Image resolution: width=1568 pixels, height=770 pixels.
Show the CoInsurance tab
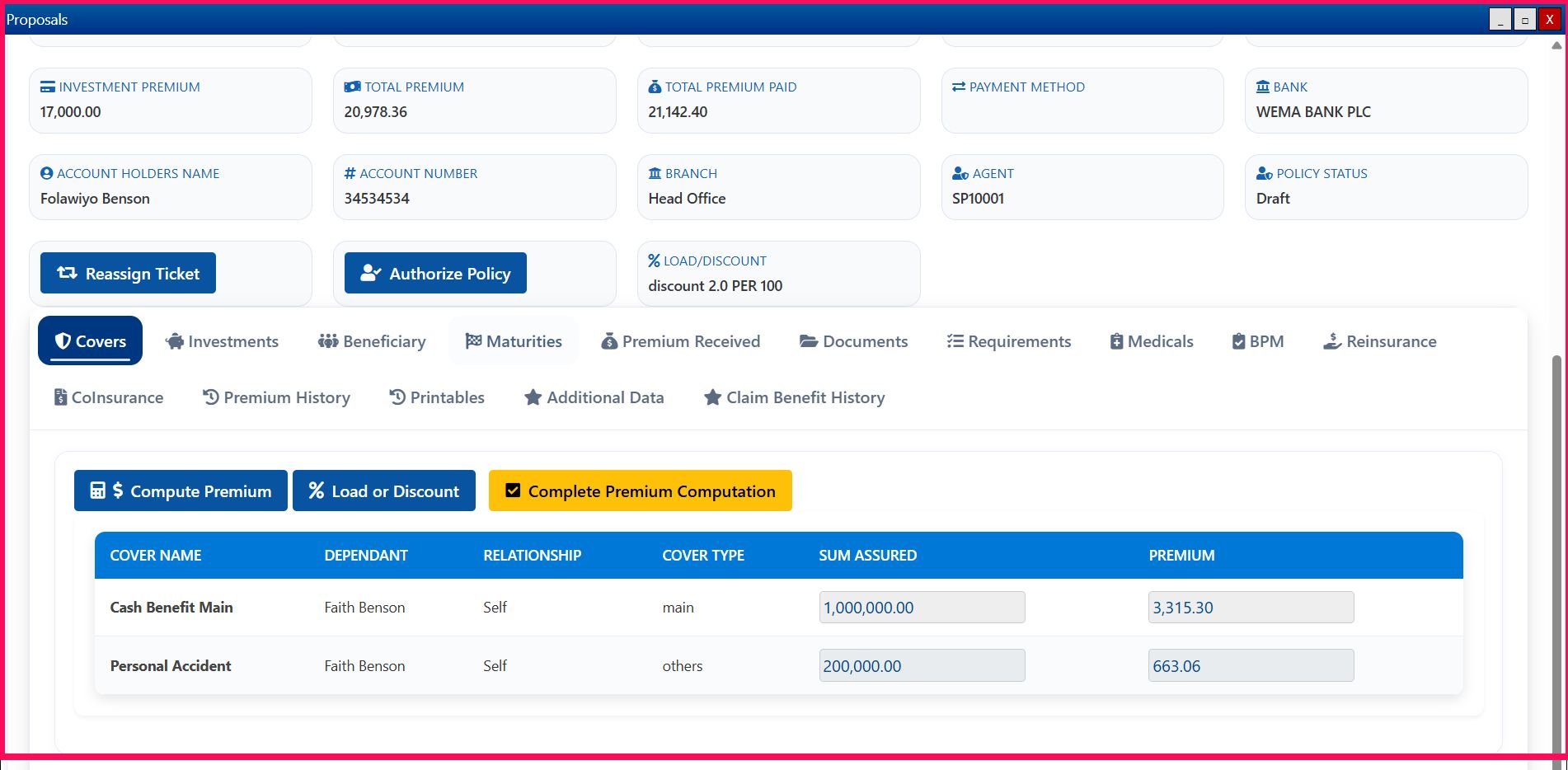point(109,397)
